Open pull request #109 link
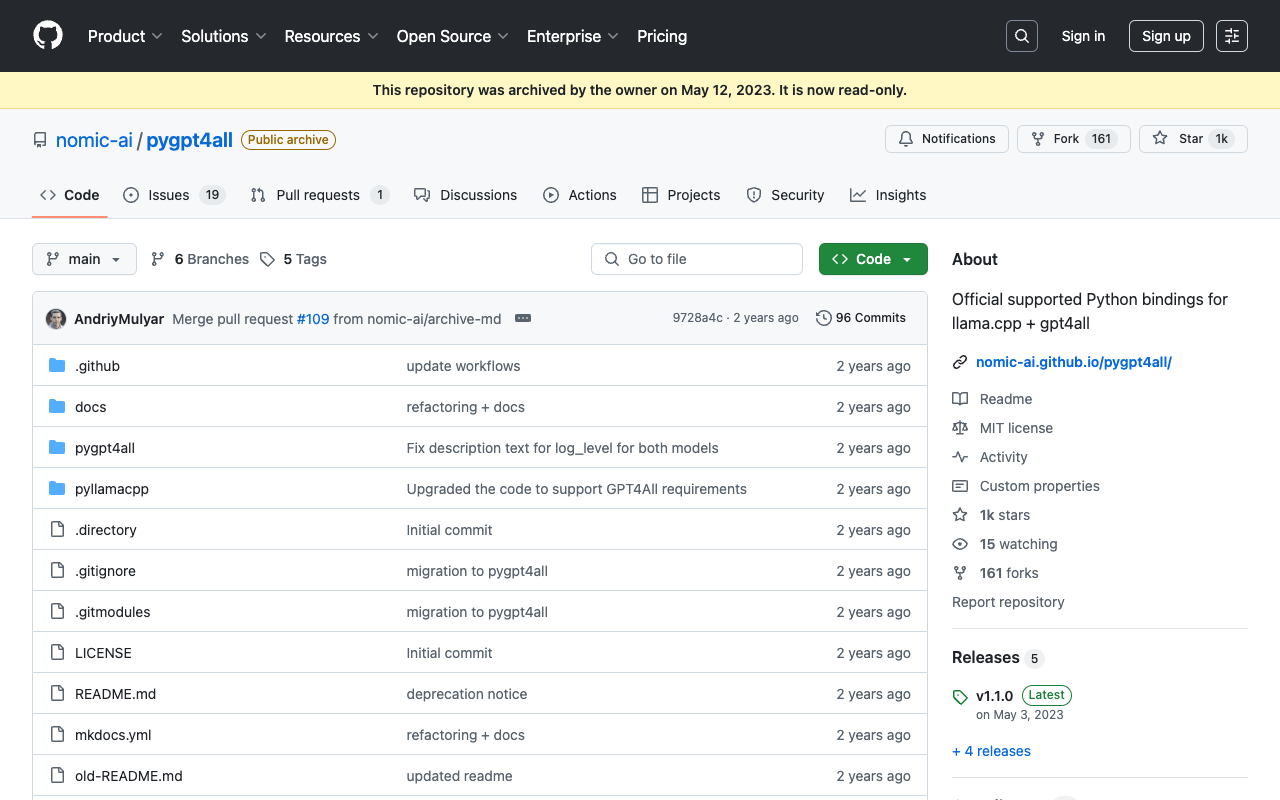 tap(313, 319)
